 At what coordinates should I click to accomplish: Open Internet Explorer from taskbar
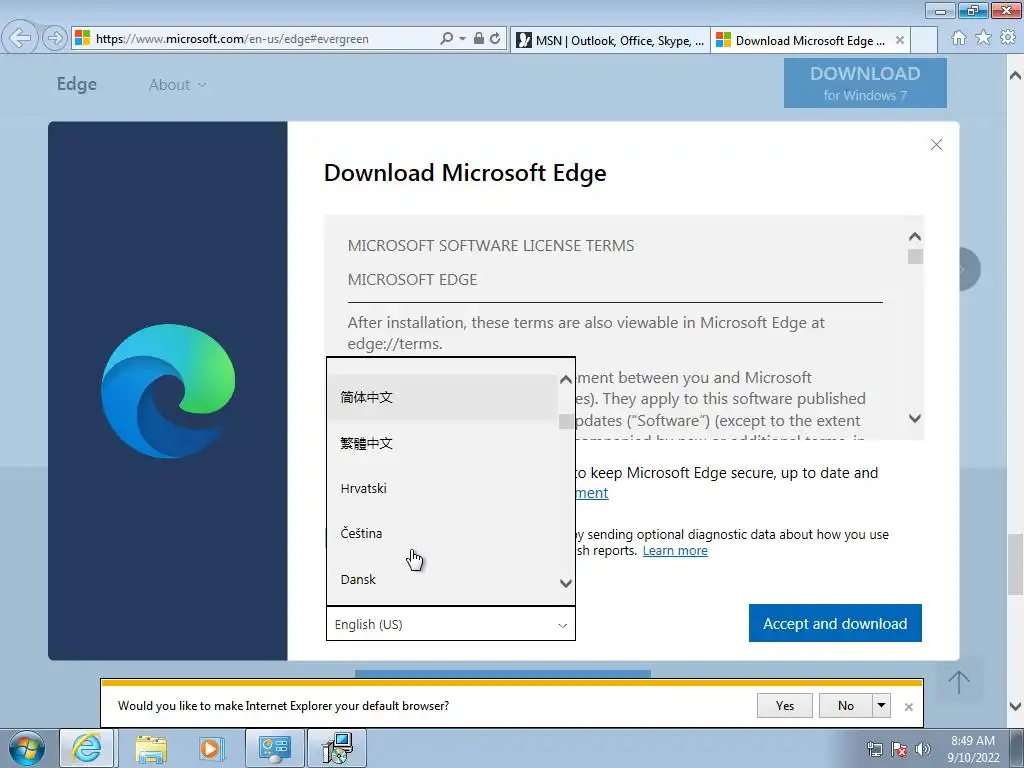87,748
